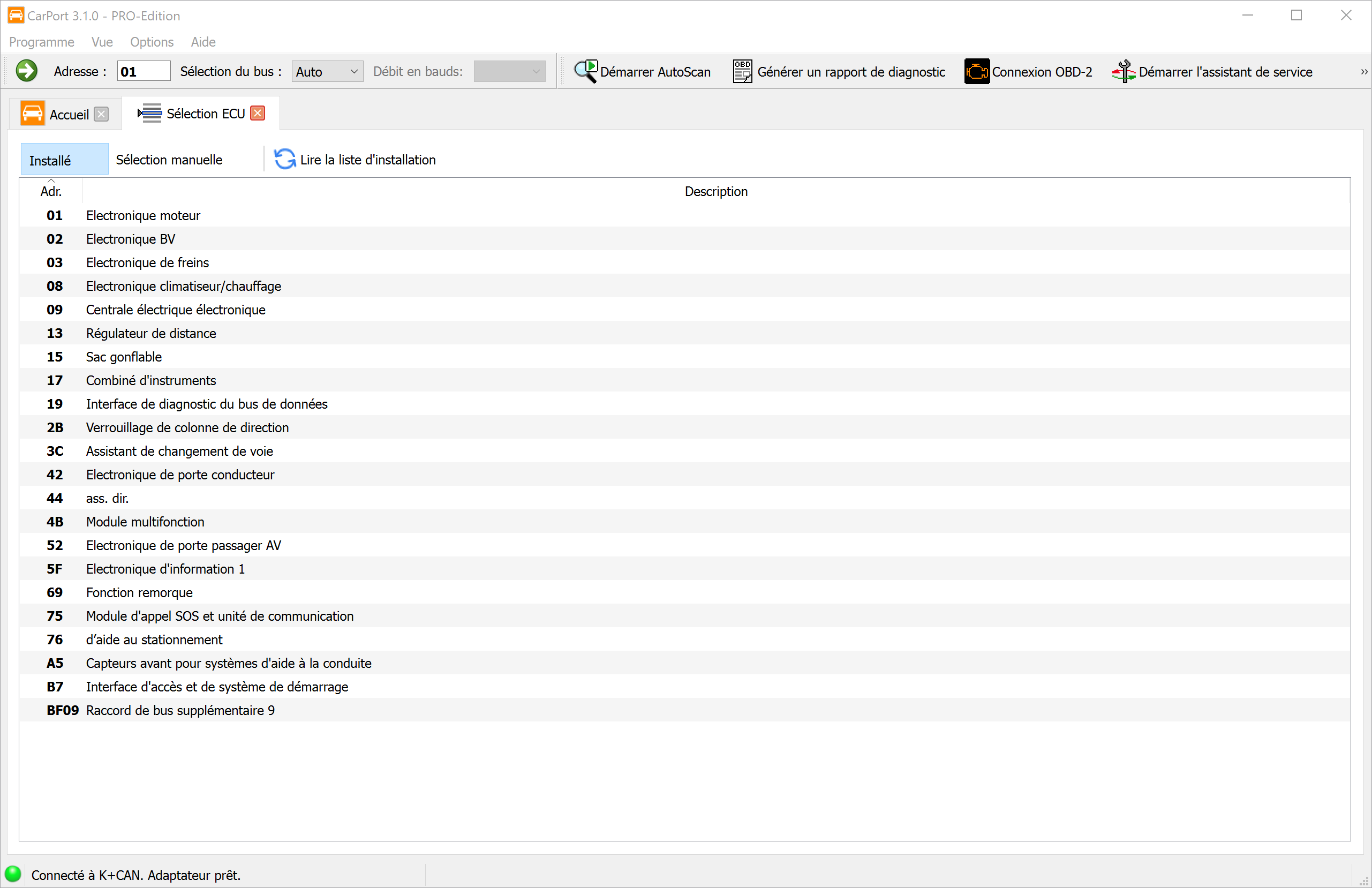
Task: Expand the toolbar overflow chevron
Action: click(1364, 72)
